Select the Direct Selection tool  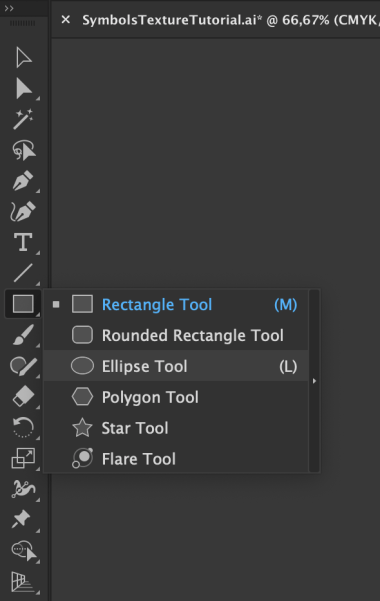23,89
